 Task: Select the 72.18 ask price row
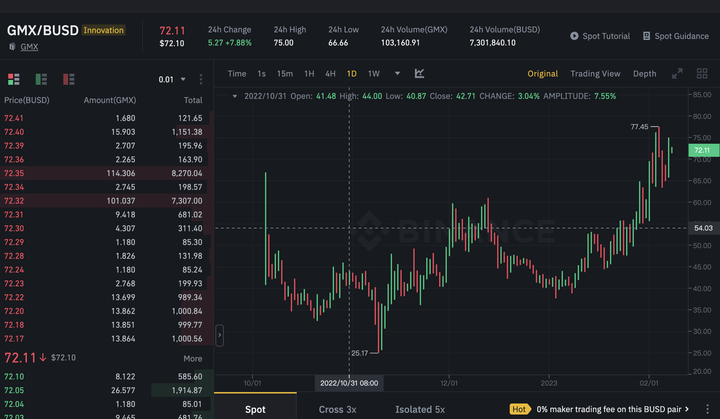tap(107, 325)
